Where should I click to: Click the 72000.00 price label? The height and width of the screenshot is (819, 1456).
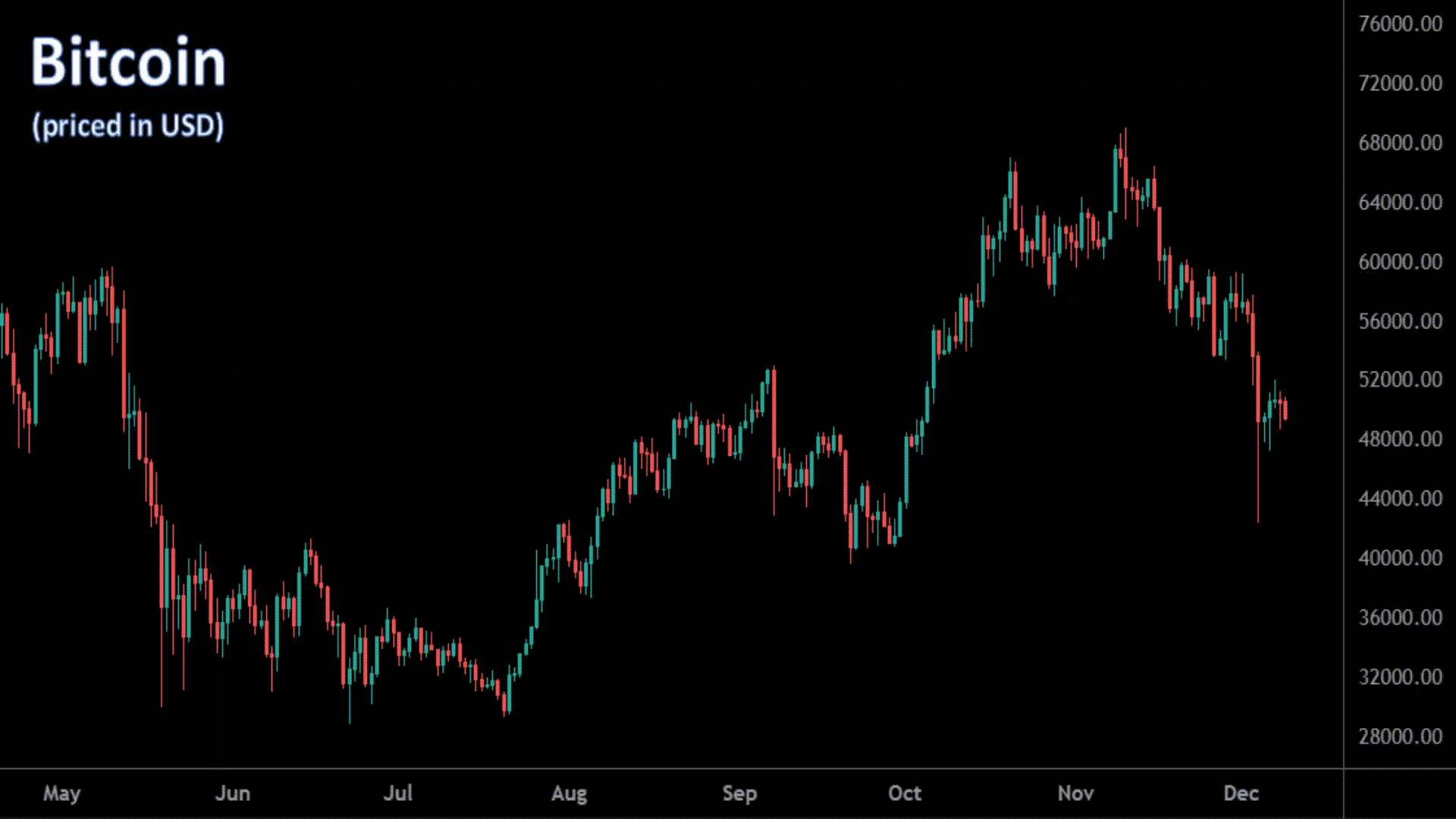1400,83
